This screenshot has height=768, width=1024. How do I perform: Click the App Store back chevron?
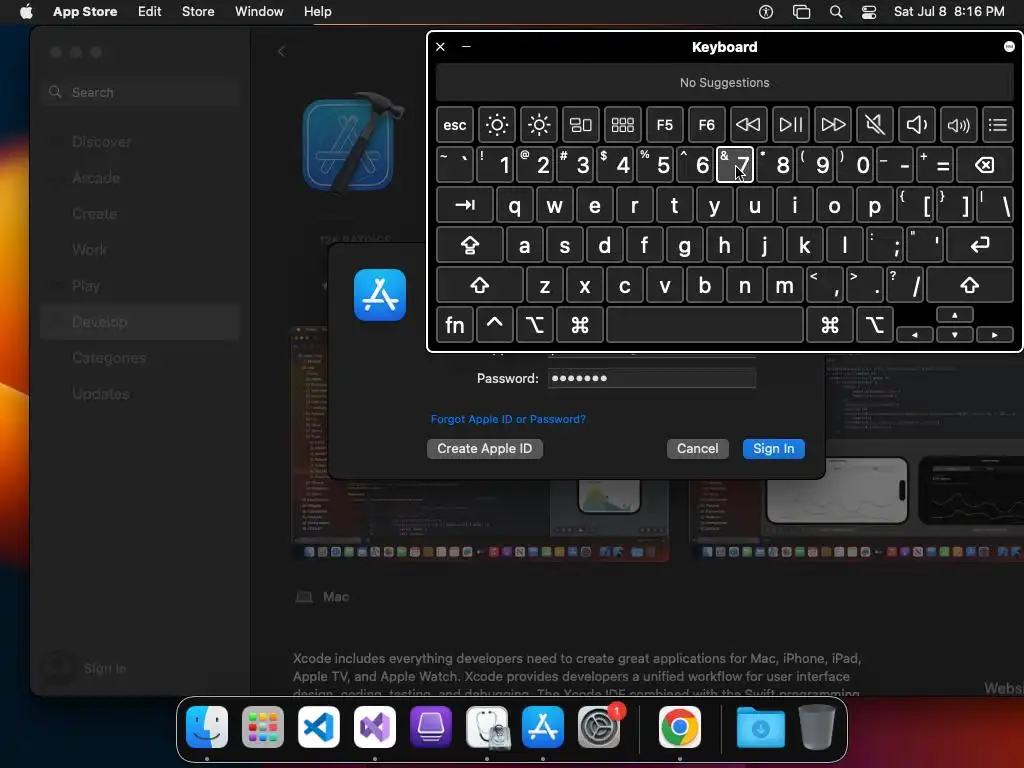281,52
